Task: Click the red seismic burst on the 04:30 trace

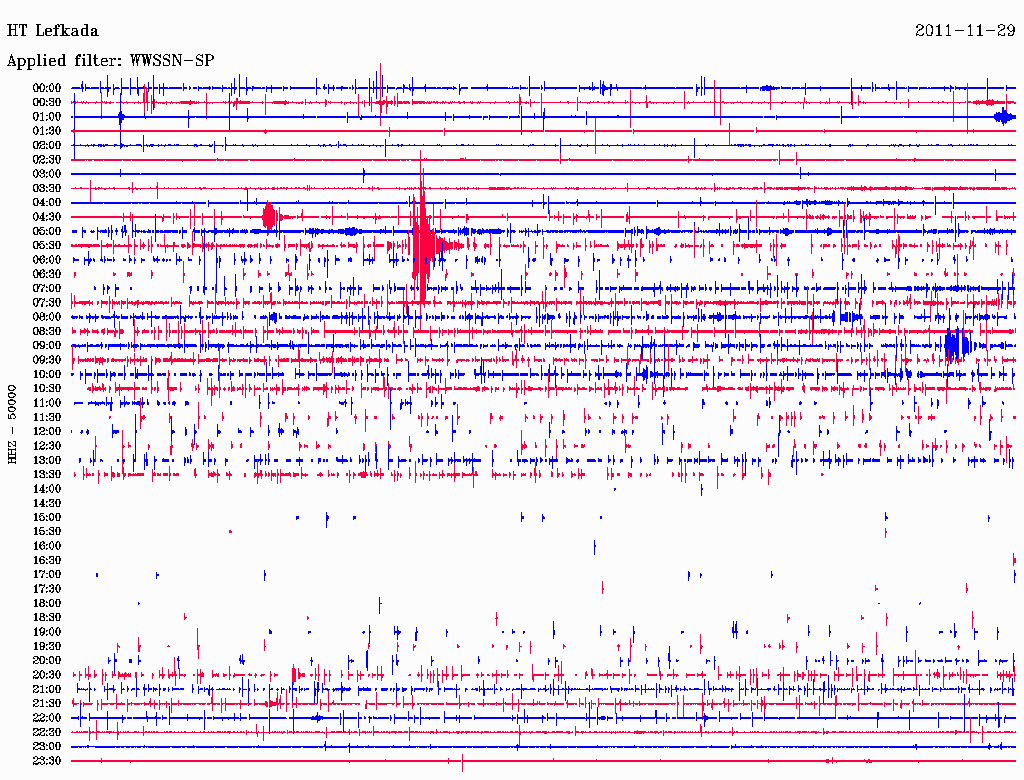Action: tap(270, 217)
